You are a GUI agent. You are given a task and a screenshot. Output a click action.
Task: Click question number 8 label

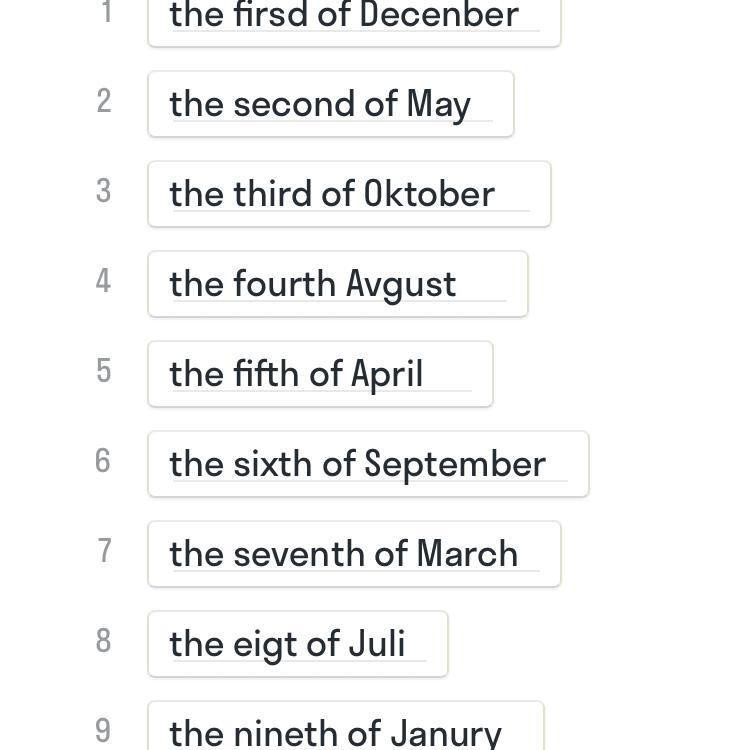coord(104,641)
